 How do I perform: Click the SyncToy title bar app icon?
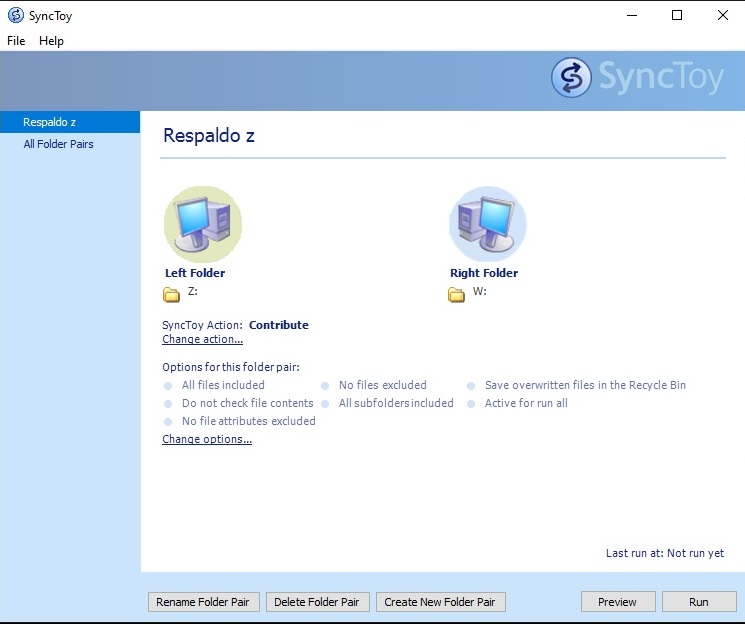coord(15,16)
